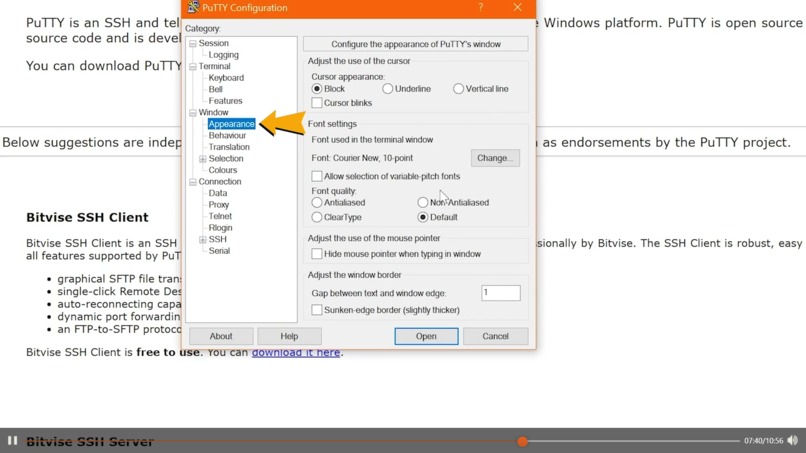
Task: Allow selection of variable-pitch fonts
Action: click(x=317, y=176)
